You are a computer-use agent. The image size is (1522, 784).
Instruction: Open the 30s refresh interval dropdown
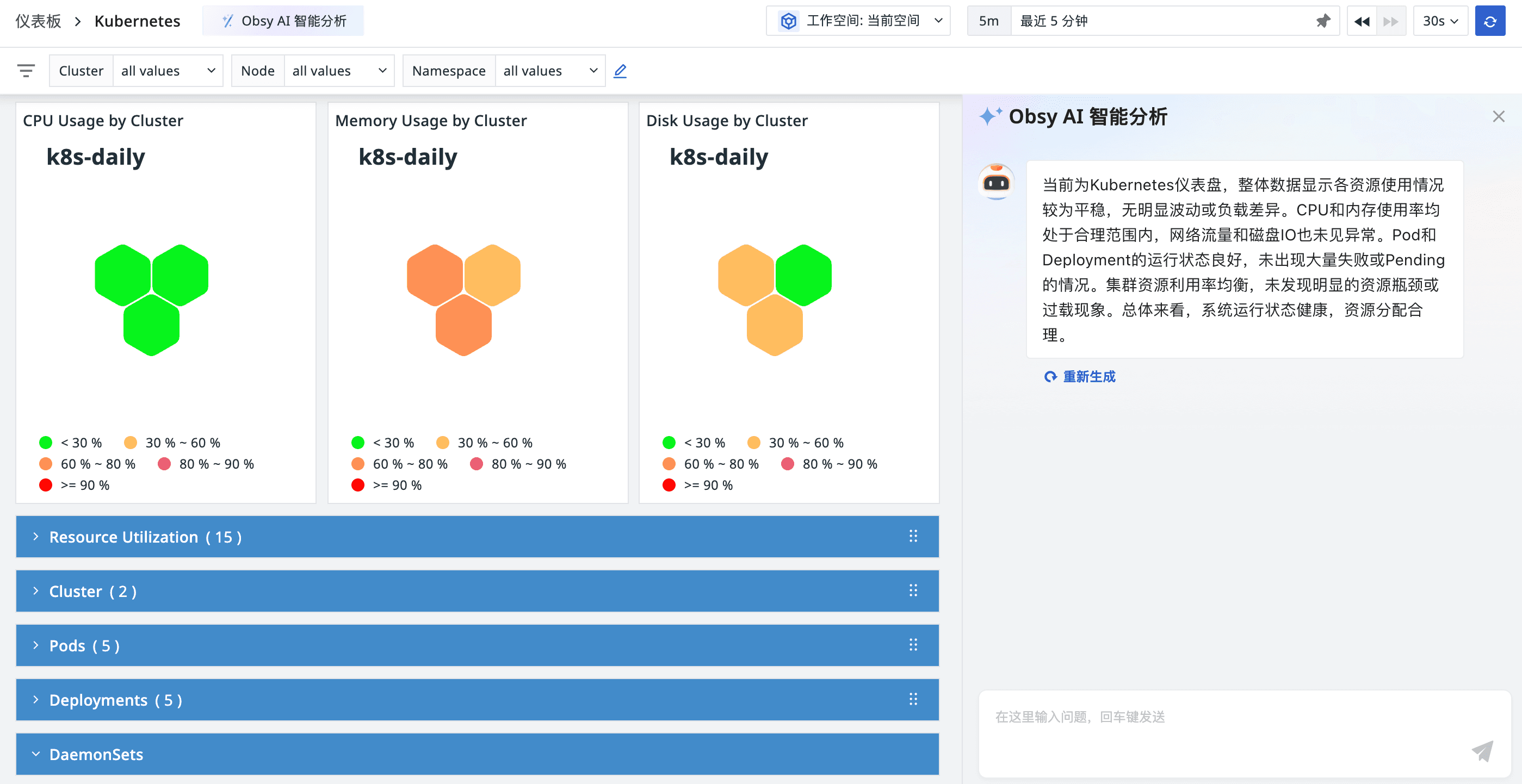coord(1440,21)
